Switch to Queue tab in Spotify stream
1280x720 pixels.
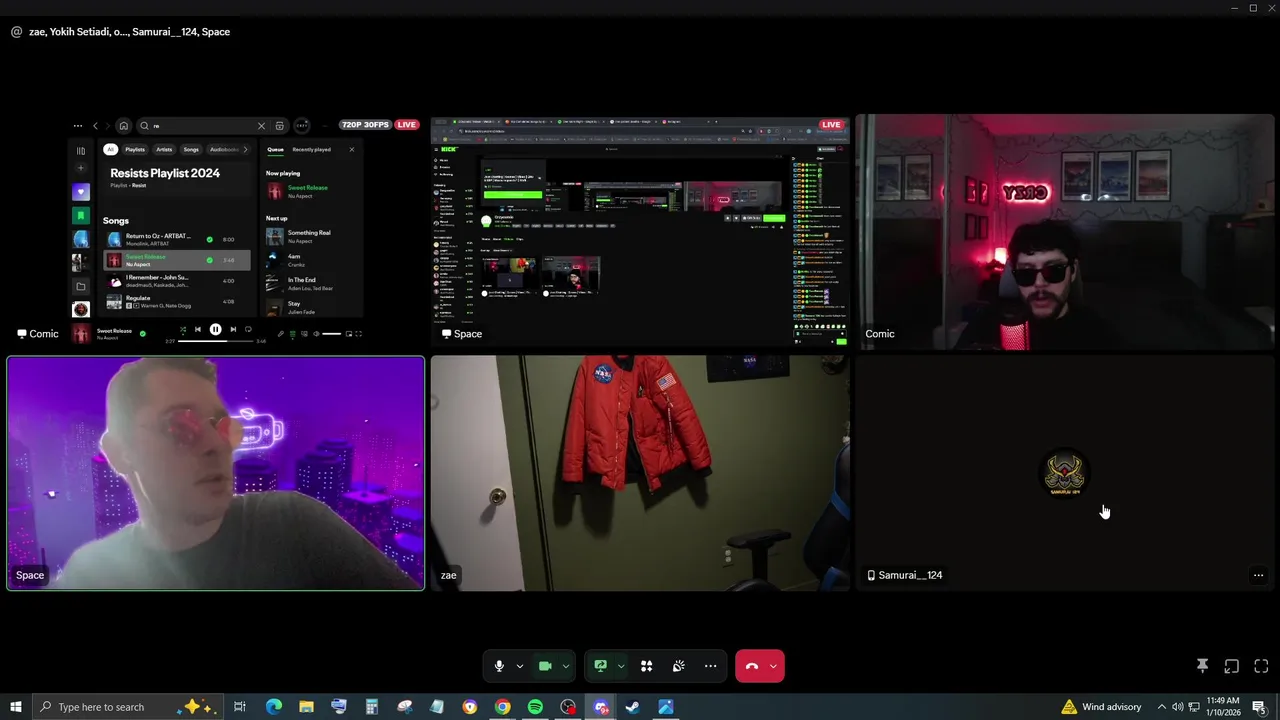coord(275,149)
